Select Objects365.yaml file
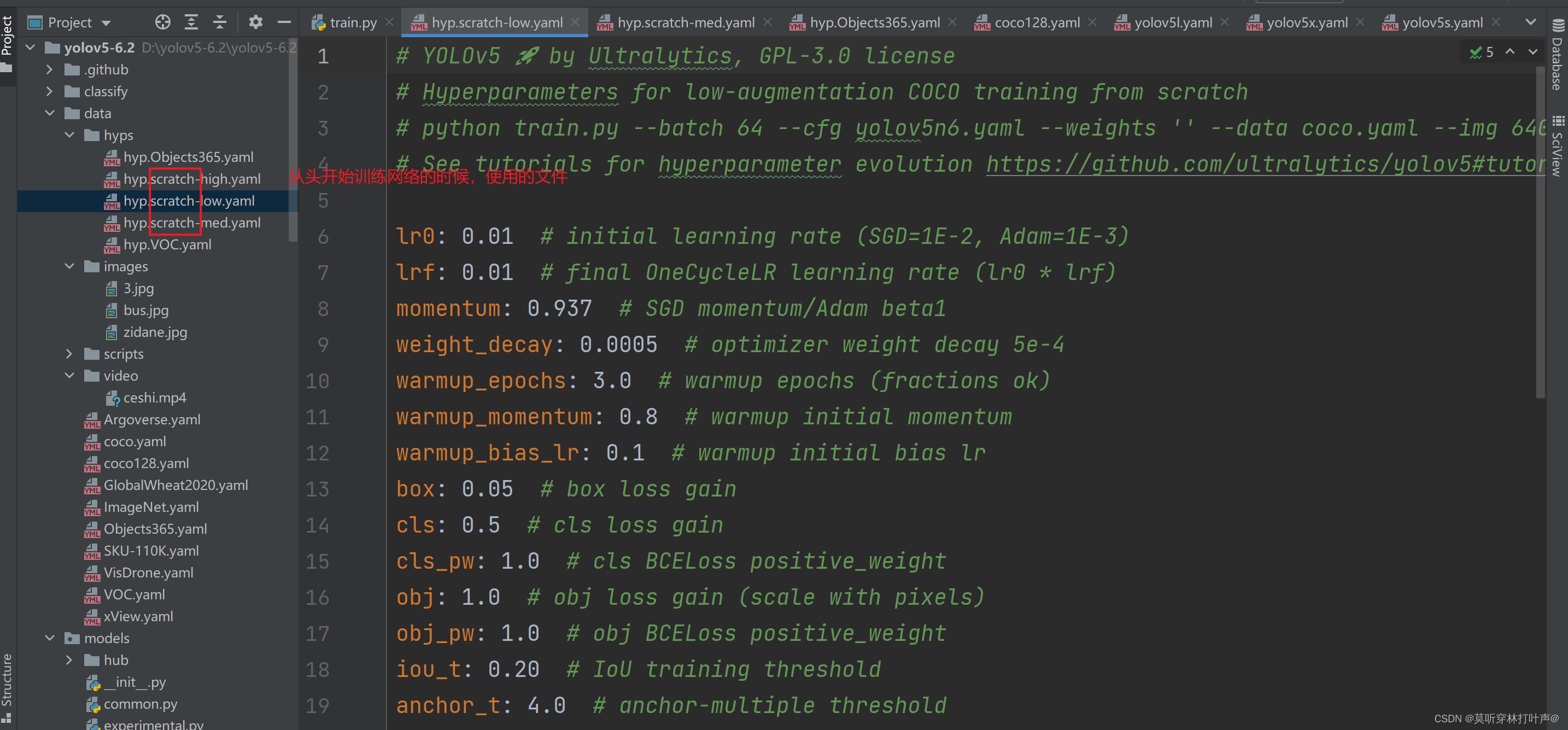The width and height of the screenshot is (1568, 730). (x=155, y=529)
